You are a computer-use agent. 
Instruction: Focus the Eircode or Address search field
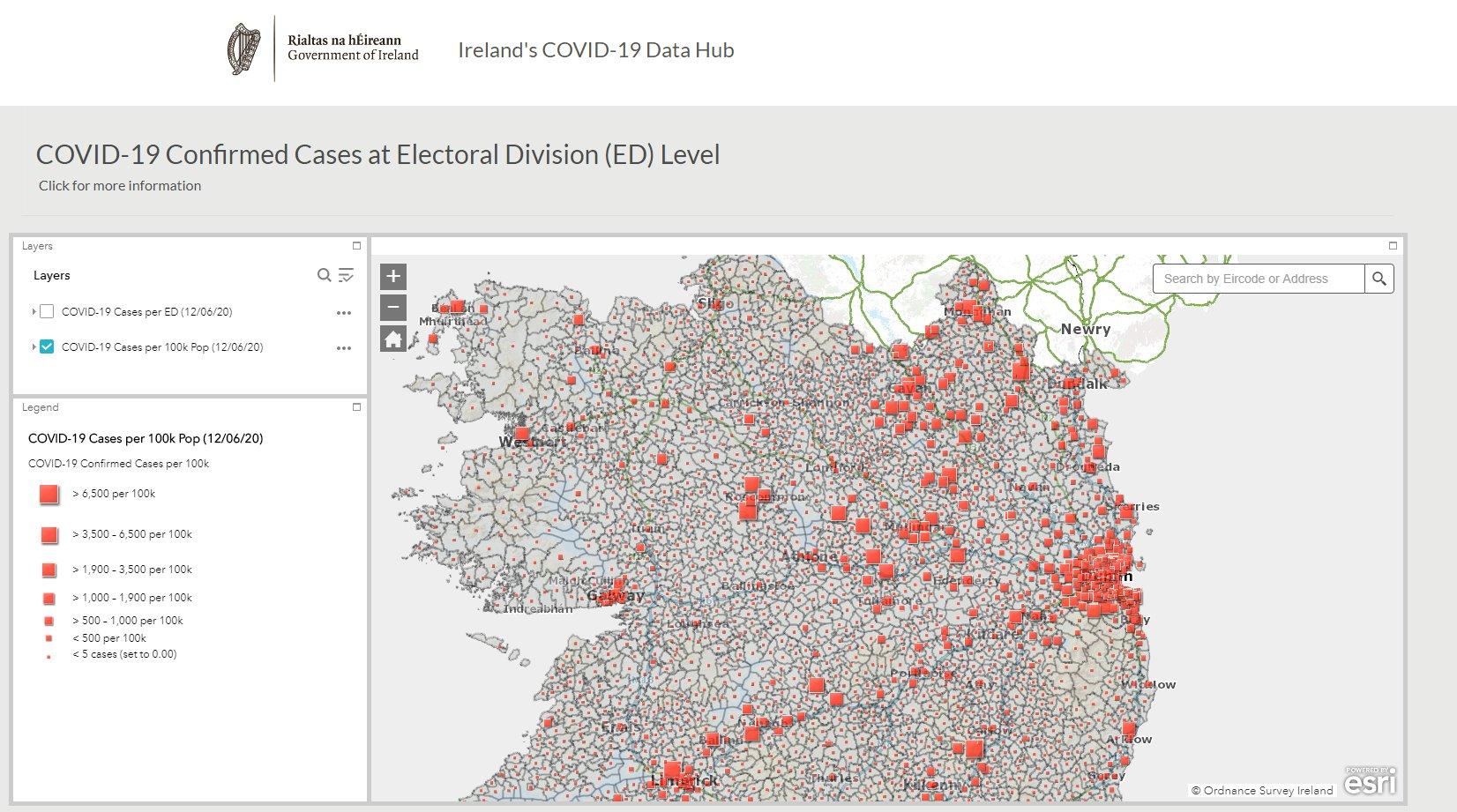pos(1259,279)
